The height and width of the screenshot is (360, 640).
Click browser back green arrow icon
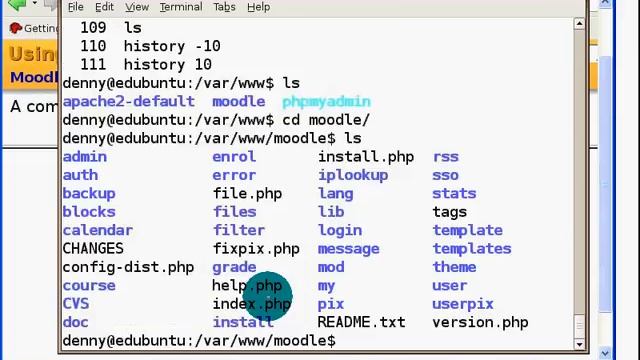pos(17,4)
